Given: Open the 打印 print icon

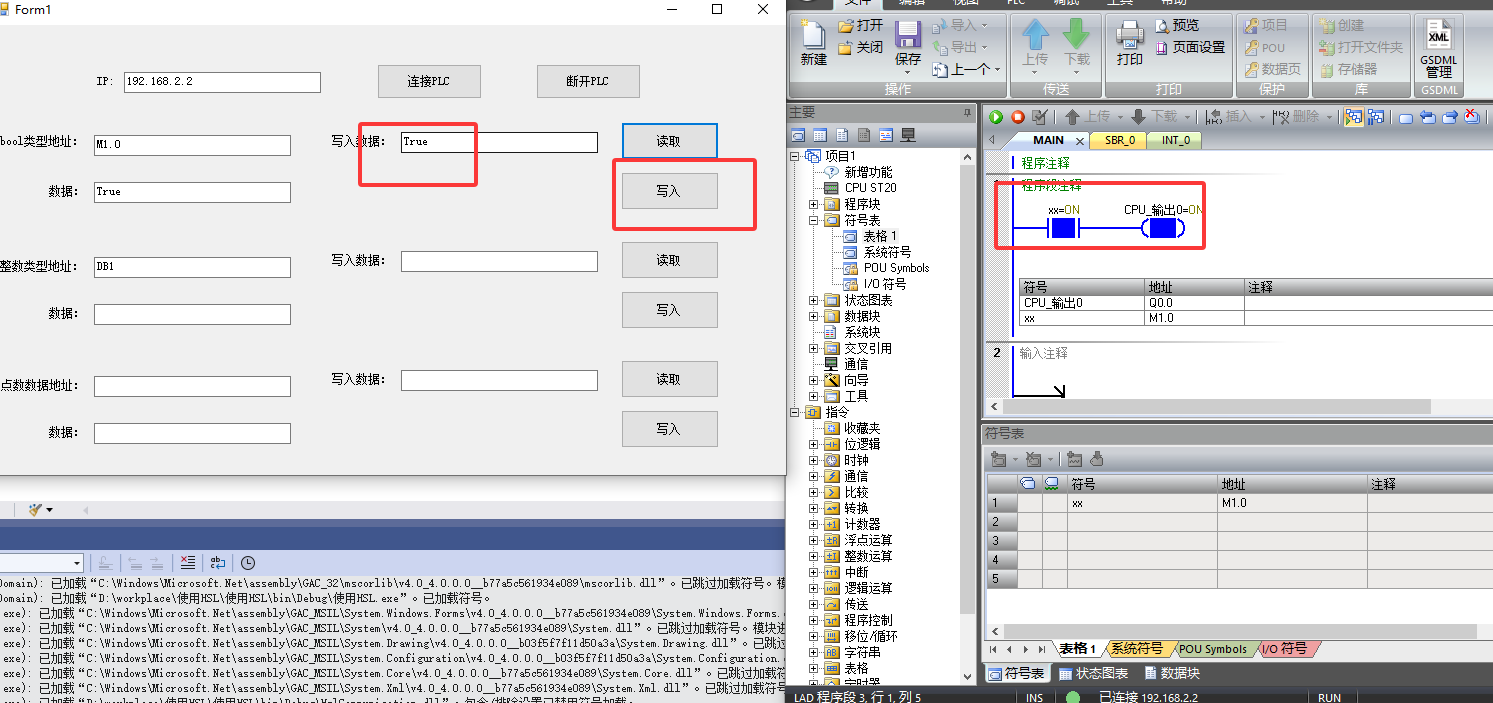Looking at the screenshot, I should [x=1129, y=40].
